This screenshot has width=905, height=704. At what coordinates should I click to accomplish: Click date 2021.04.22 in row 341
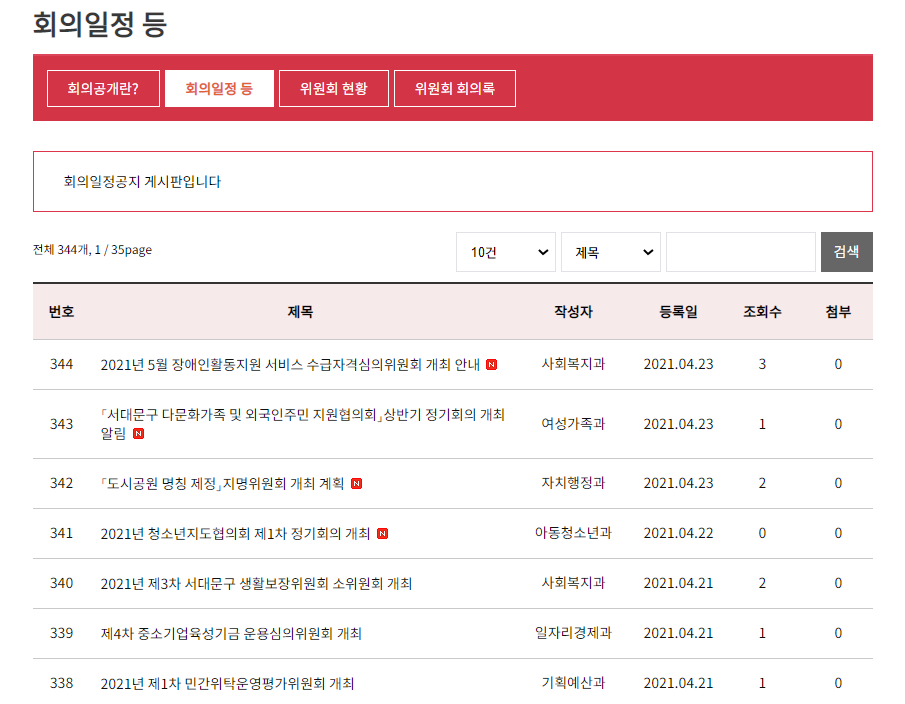tap(678, 533)
